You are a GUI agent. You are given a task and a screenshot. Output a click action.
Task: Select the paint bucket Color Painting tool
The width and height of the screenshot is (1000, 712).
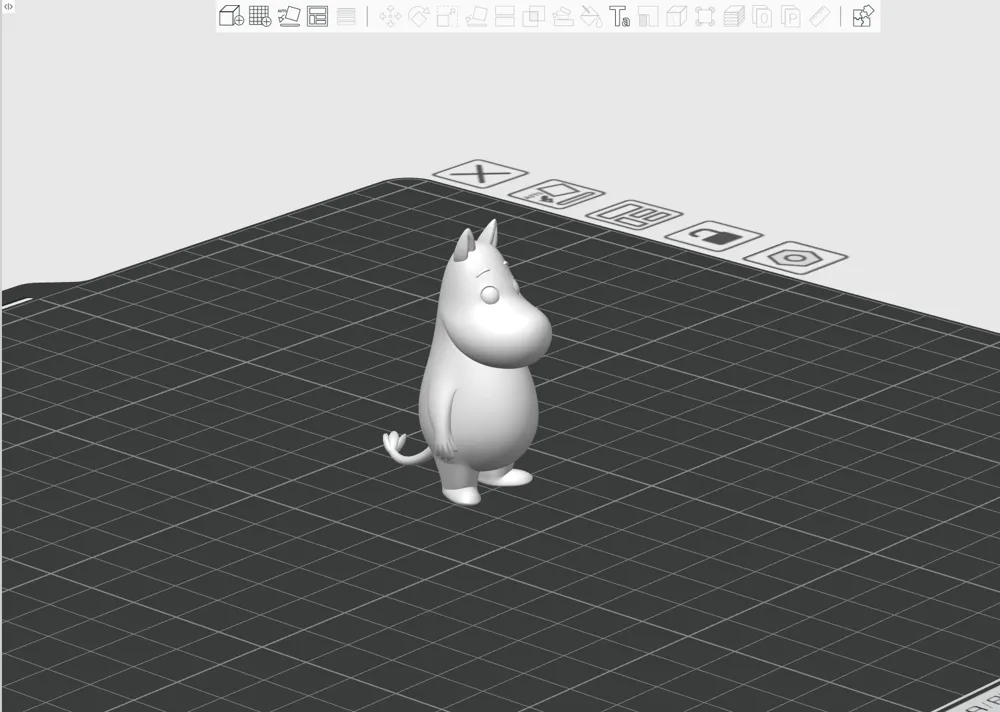click(591, 16)
